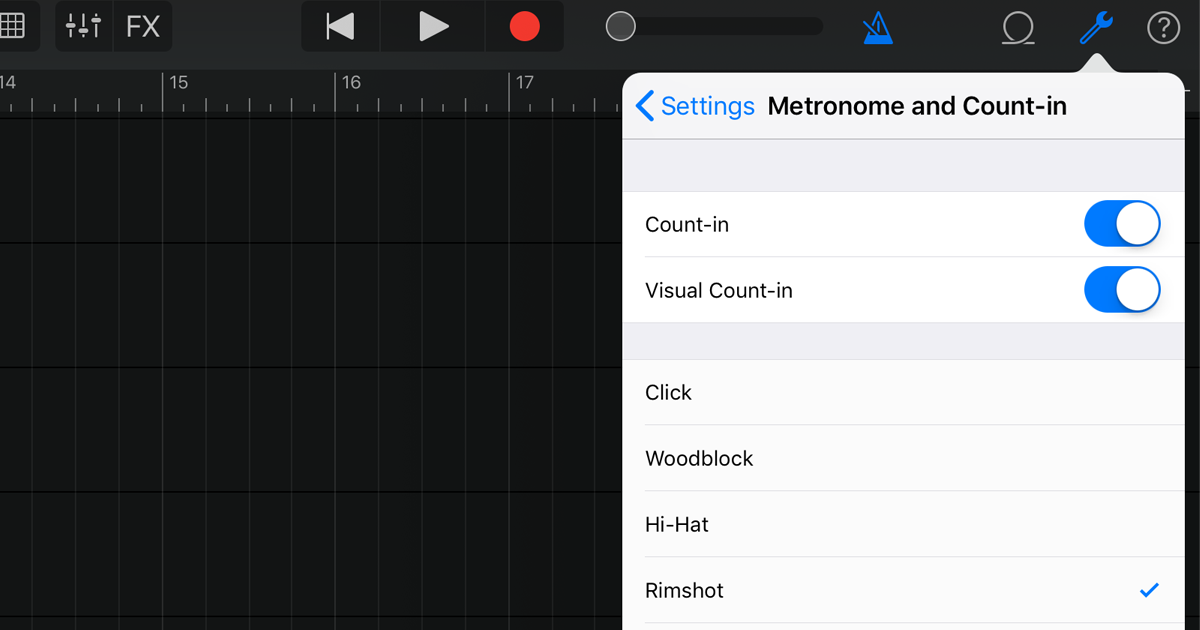
Task: Open the help question mark icon
Action: point(1163,27)
